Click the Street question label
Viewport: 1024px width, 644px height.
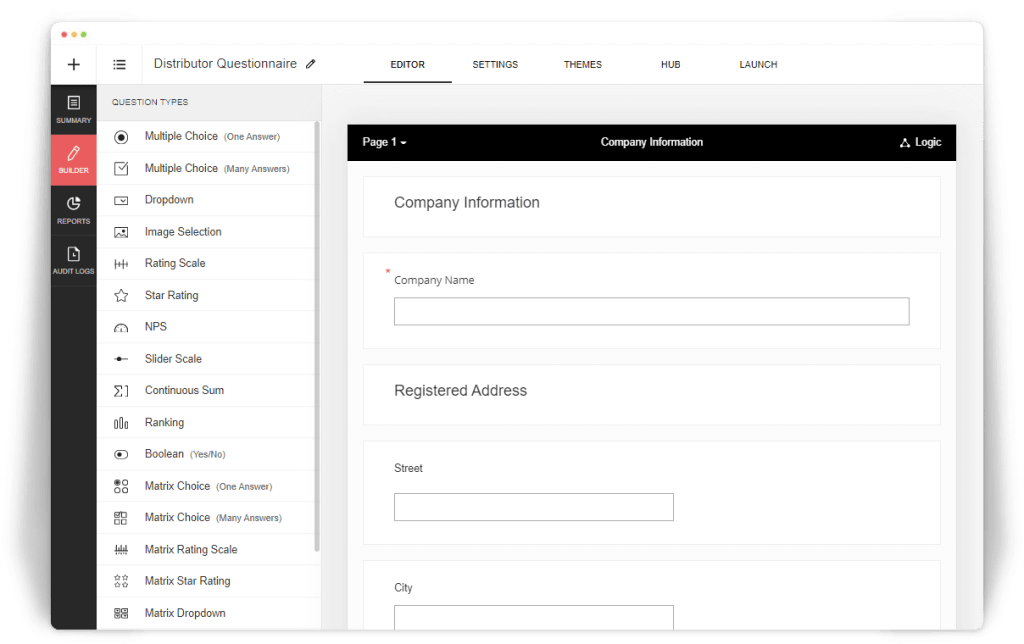(408, 468)
